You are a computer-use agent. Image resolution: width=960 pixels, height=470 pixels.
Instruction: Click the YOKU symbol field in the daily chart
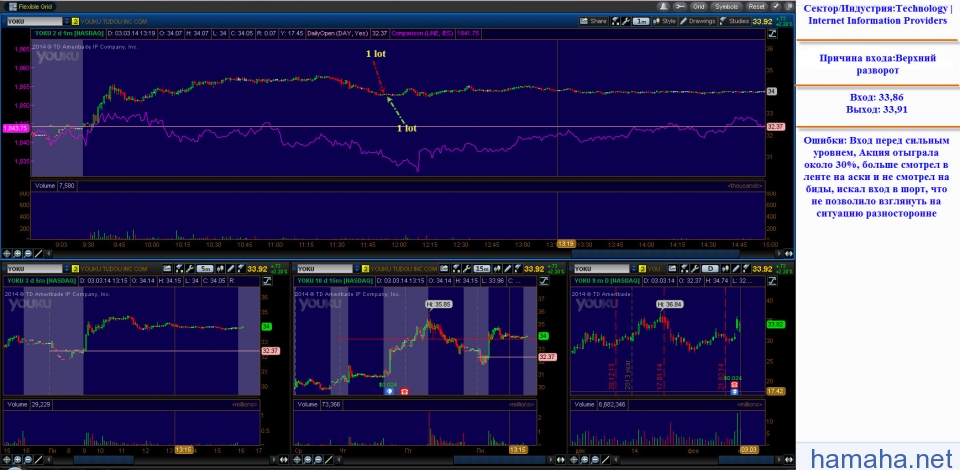[x=602, y=269]
